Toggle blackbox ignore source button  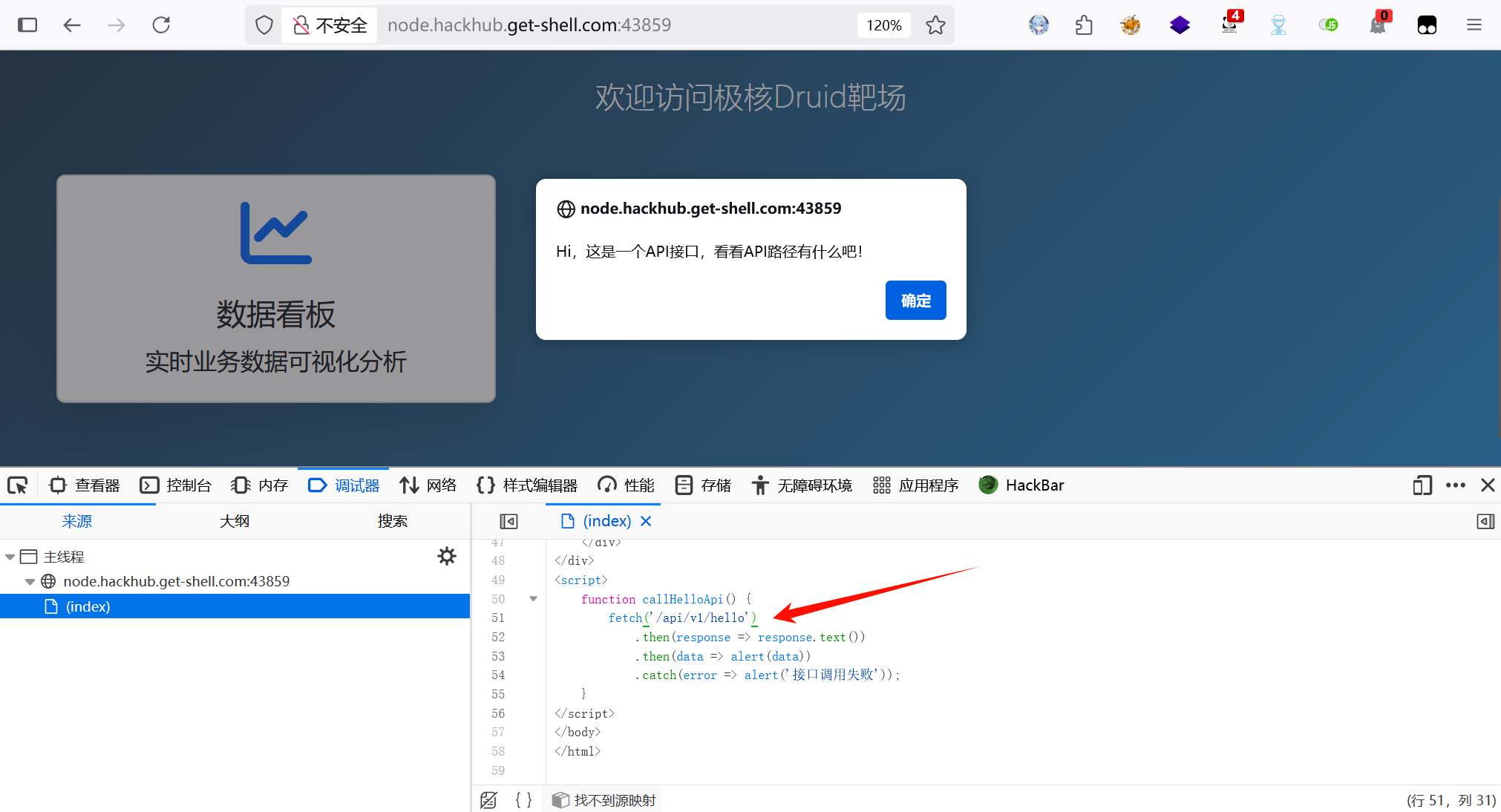point(488,800)
